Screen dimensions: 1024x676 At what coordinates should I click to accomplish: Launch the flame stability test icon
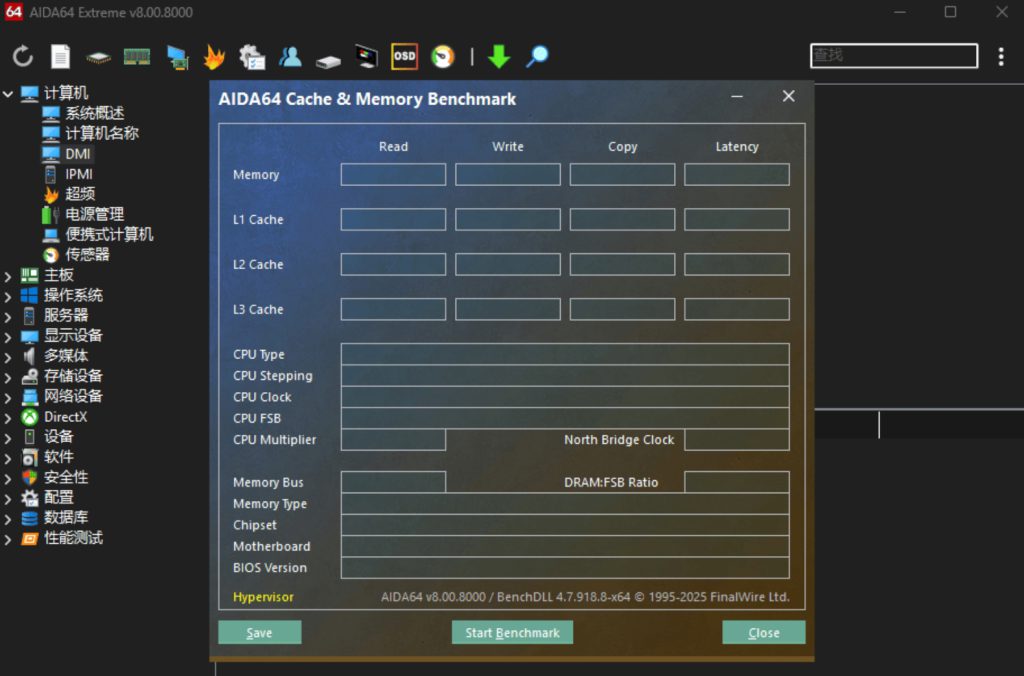coord(214,57)
